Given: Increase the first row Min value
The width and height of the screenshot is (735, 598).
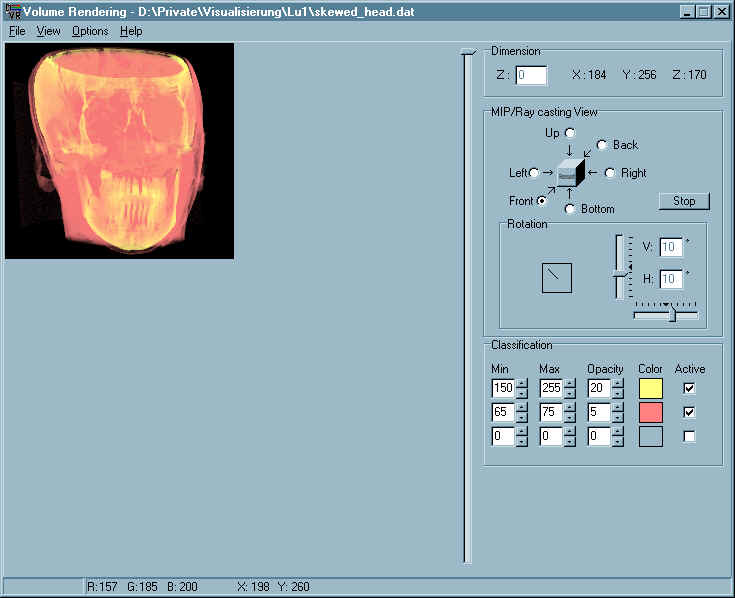Looking at the screenshot, I should 522,383.
